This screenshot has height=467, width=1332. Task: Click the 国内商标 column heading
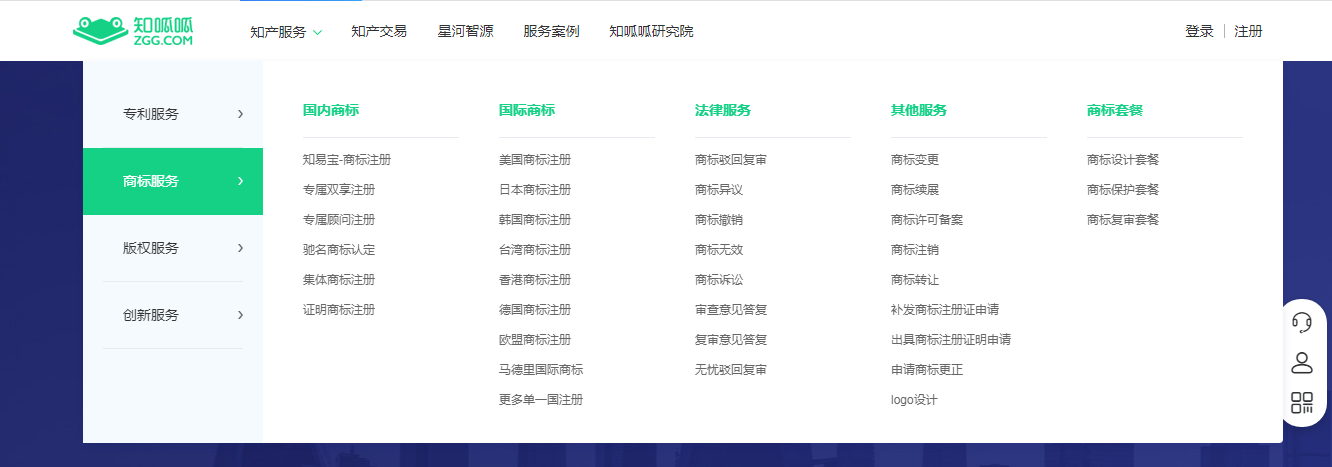point(331,110)
